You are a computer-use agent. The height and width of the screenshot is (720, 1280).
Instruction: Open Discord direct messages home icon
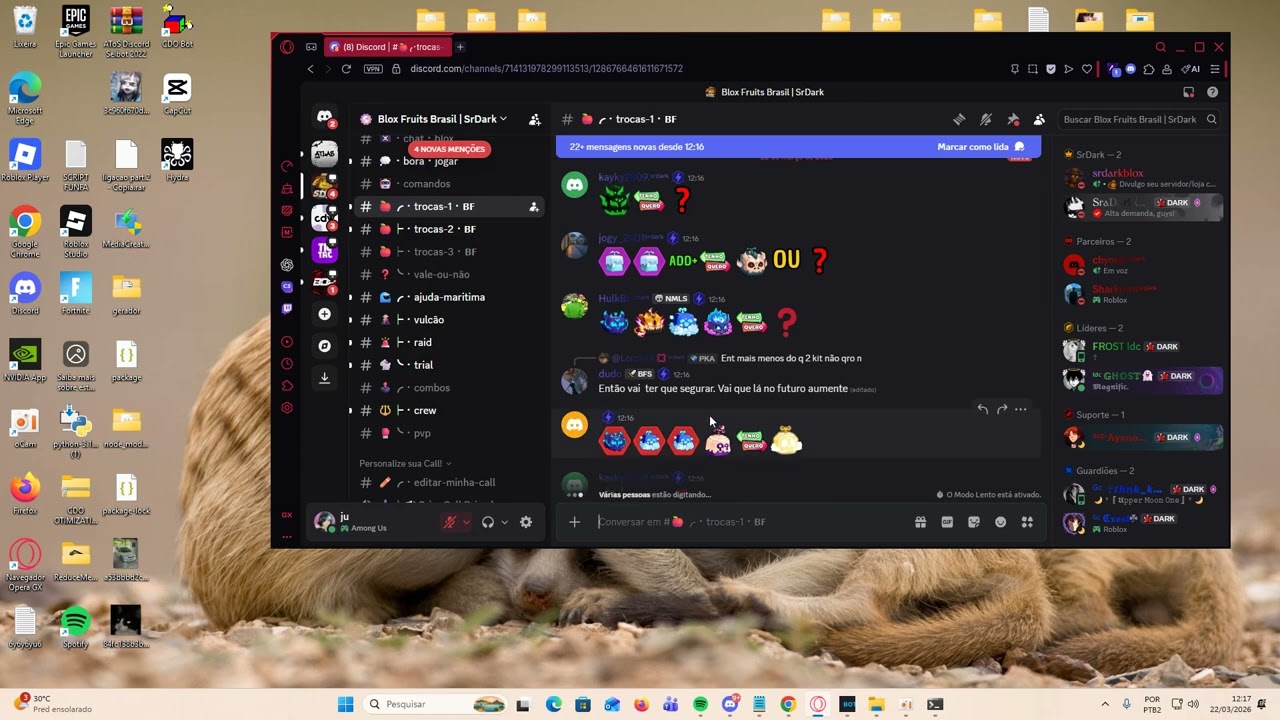(324, 118)
